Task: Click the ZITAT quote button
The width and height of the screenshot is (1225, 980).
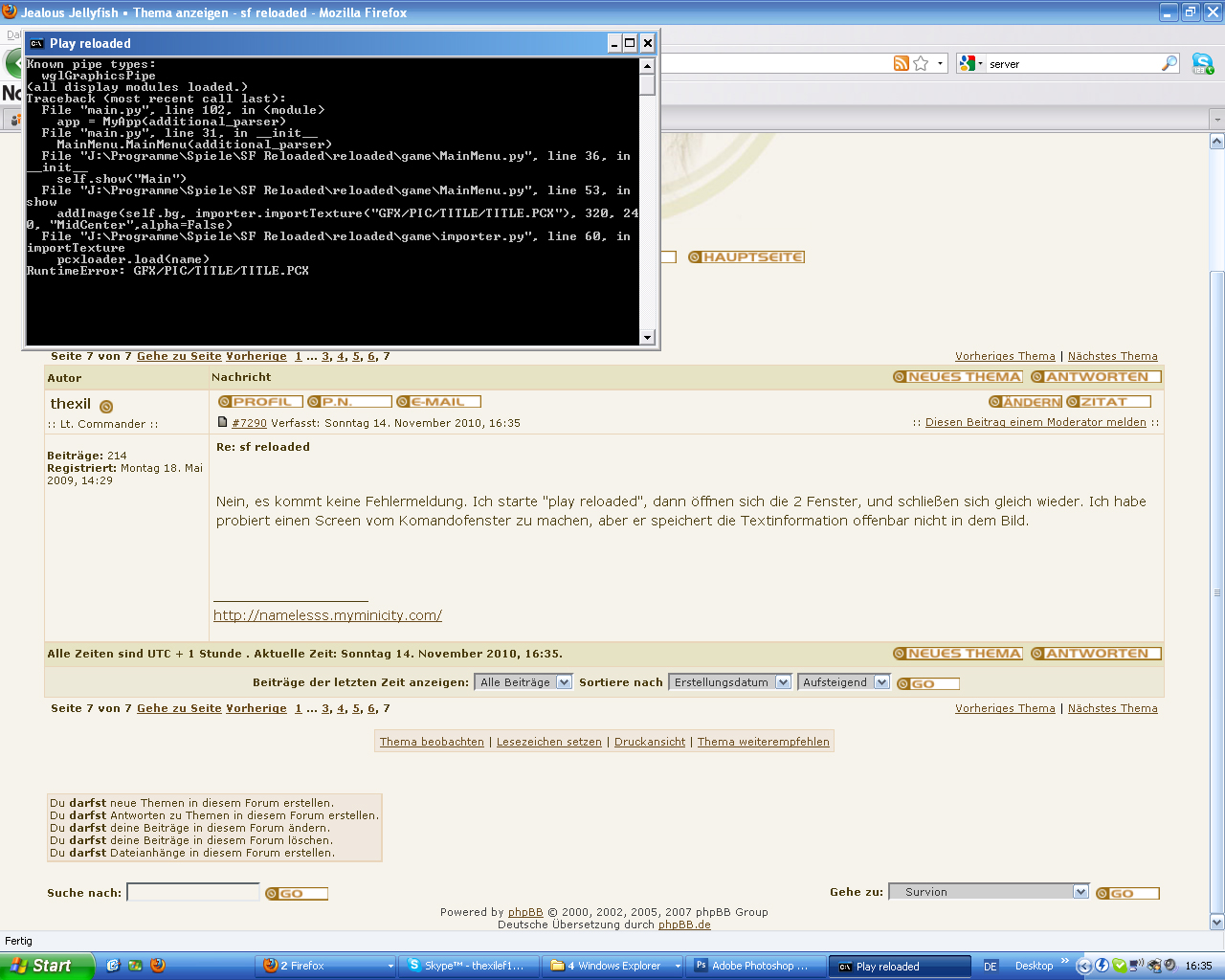Action: [x=1108, y=402]
